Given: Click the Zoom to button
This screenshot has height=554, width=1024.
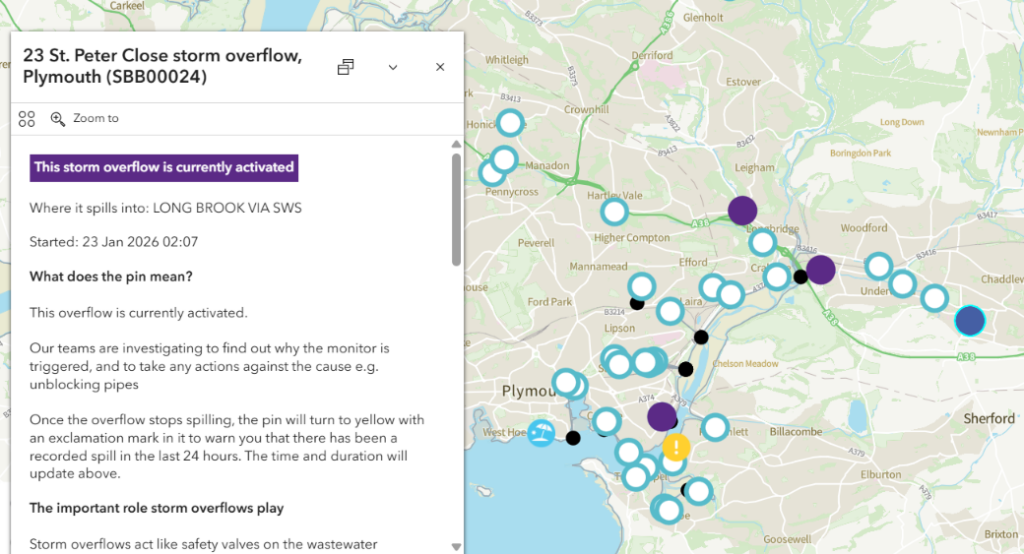Looking at the screenshot, I should (85, 119).
